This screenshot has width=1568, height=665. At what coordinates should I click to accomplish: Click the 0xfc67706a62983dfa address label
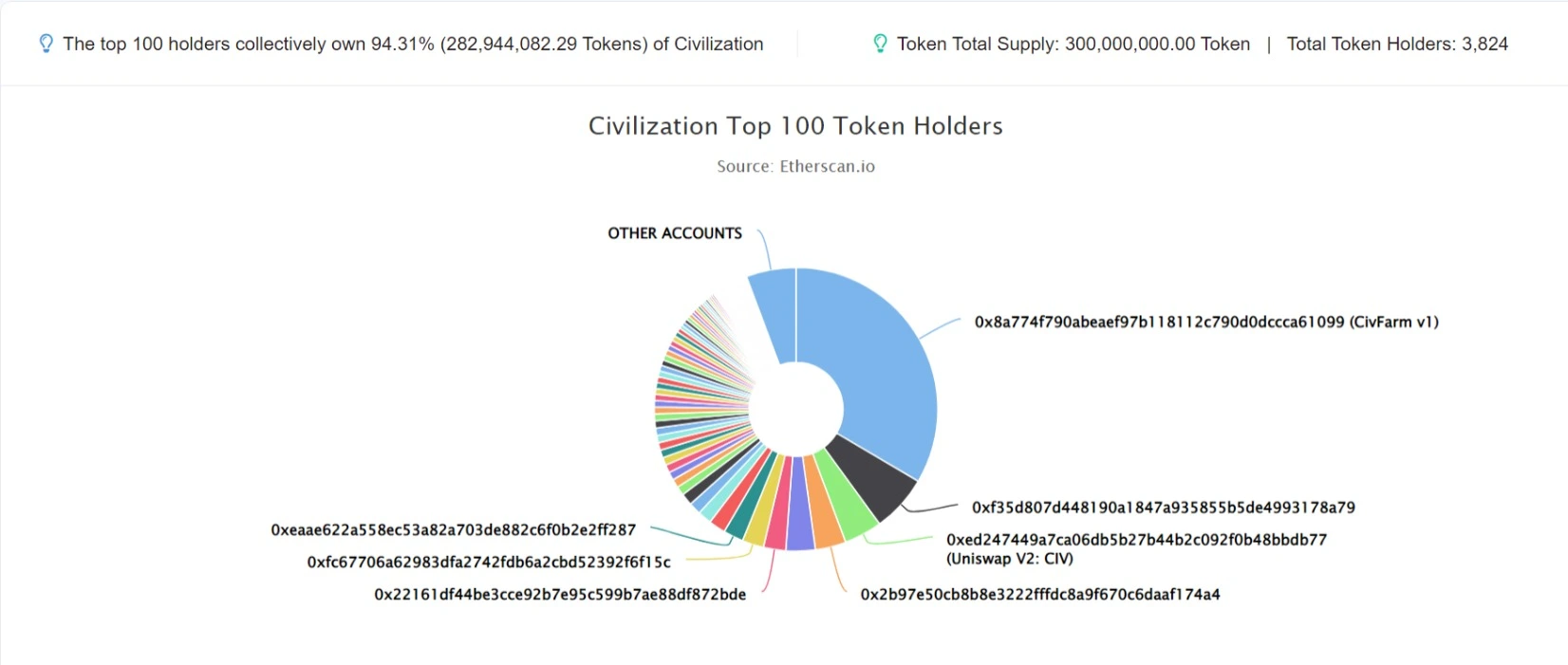[x=489, y=563]
